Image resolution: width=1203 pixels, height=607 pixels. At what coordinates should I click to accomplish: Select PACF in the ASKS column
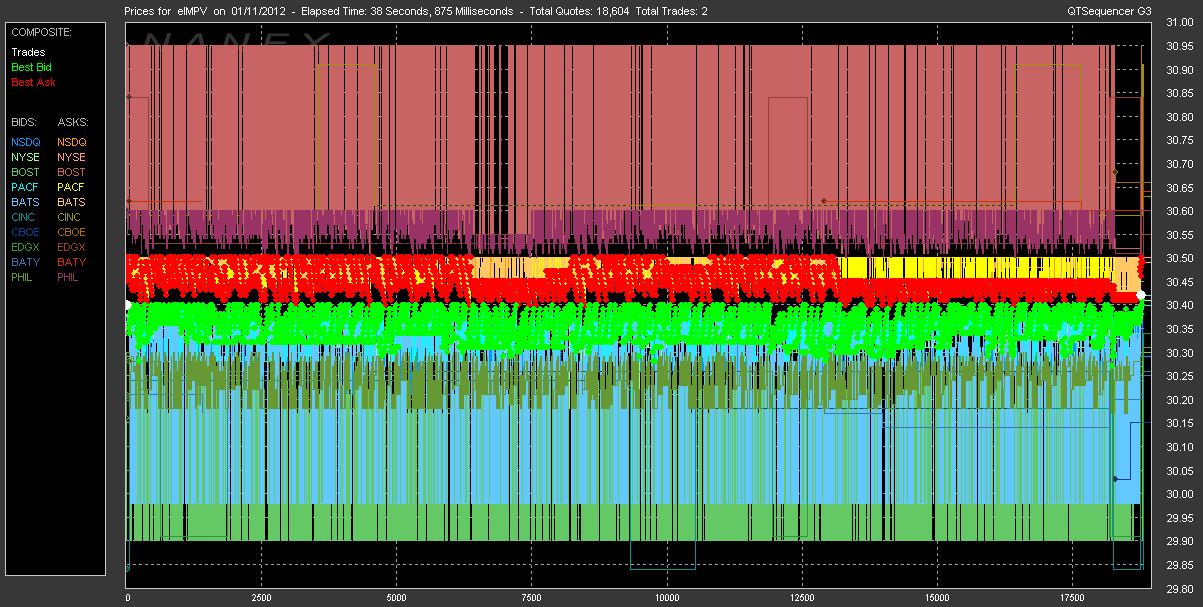click(72, 187)
